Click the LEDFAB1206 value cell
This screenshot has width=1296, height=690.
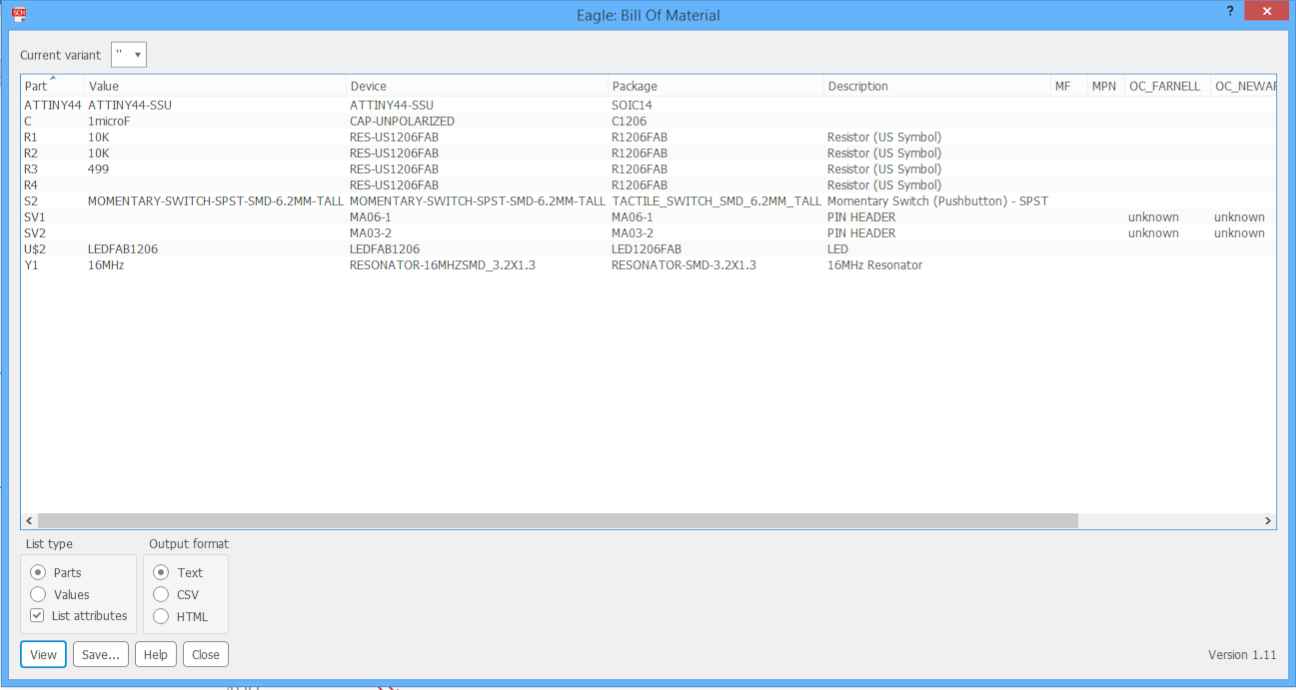point(123,249)
